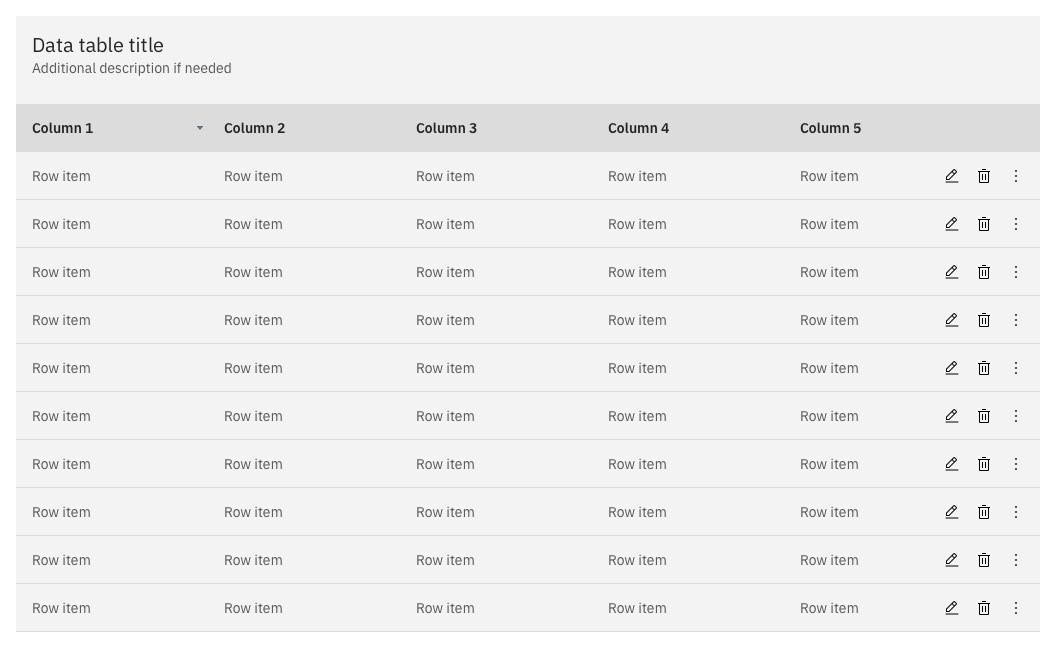Click trash icon in fifth row

984,368
